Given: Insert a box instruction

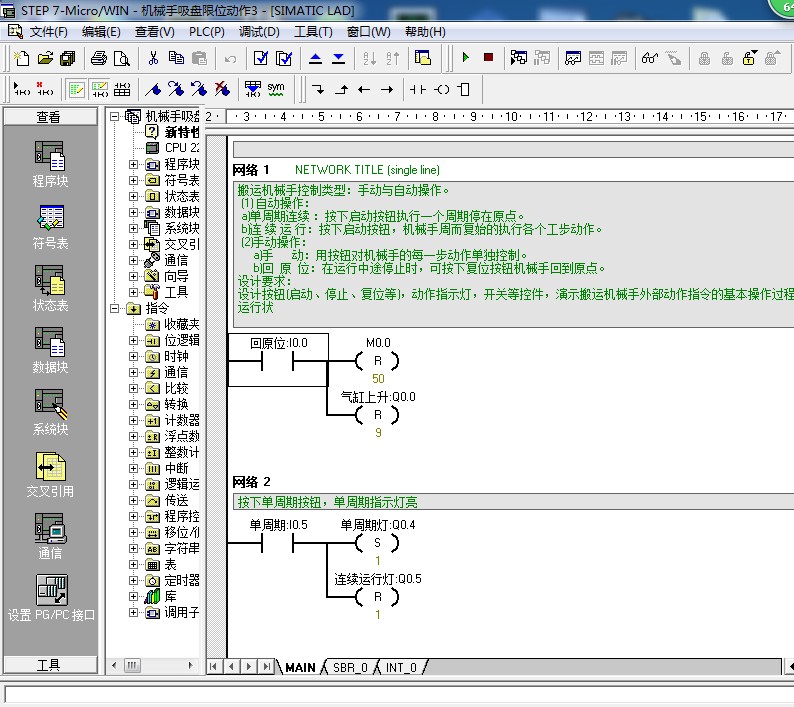Looking at the screenshot, I should [x=464, y=90].
